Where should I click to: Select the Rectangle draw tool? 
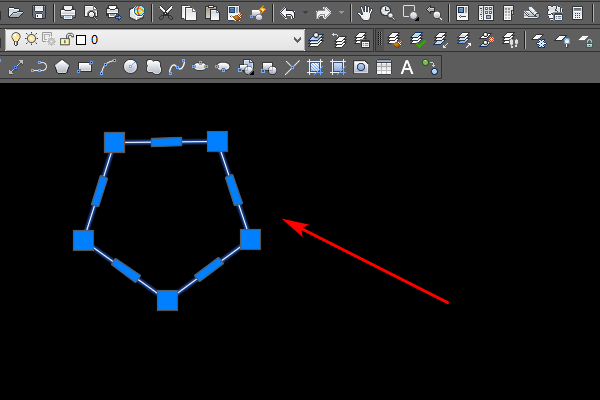pyautogui.click(x=85, y=67)
